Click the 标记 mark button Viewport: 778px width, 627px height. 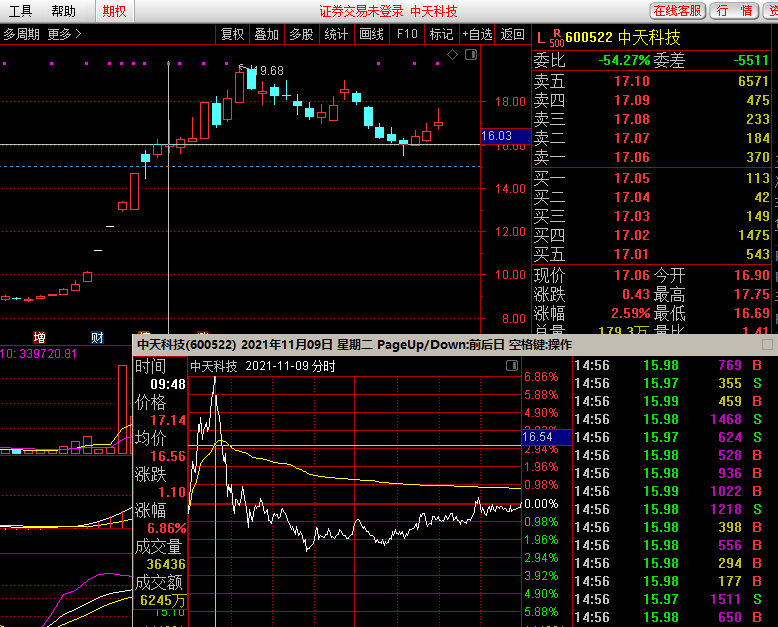pyautogui.click(x=441, y=34)
